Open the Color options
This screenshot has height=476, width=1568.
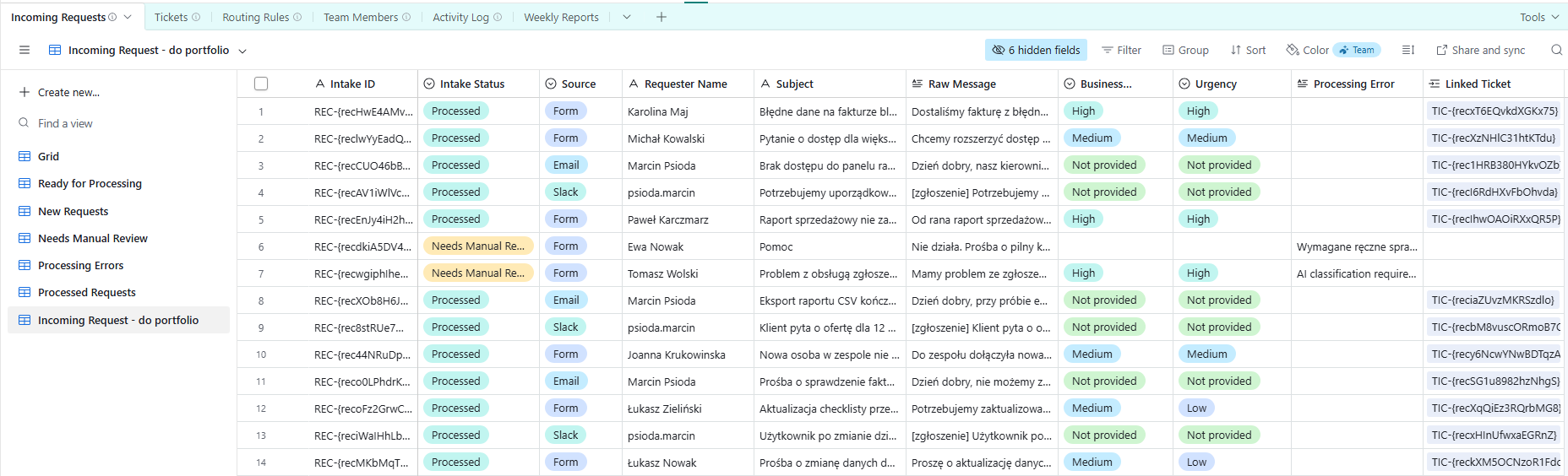tap(1307, 50)
